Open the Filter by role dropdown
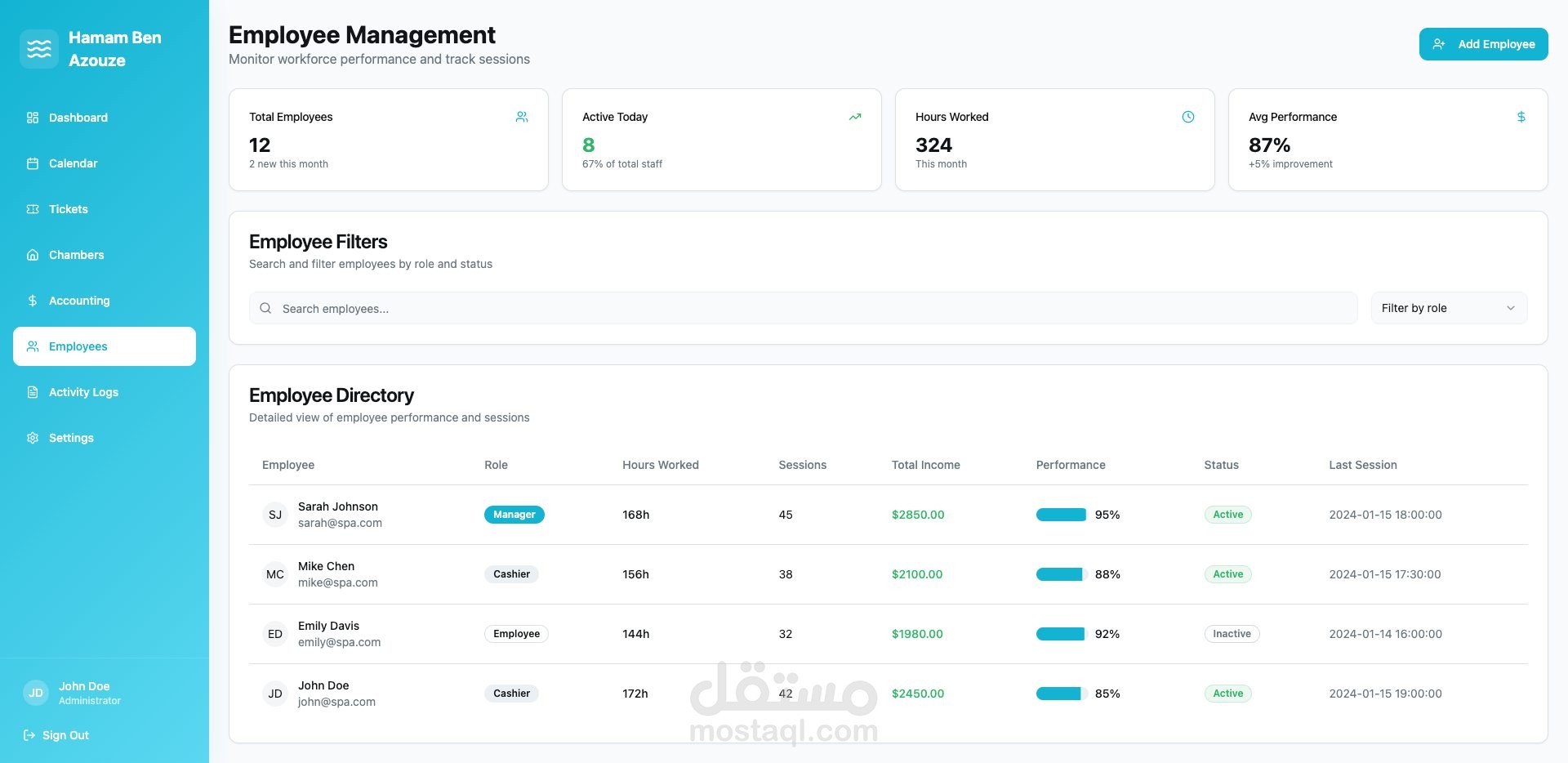This screenshot has width=1568, height=763. coord(1449,308)
